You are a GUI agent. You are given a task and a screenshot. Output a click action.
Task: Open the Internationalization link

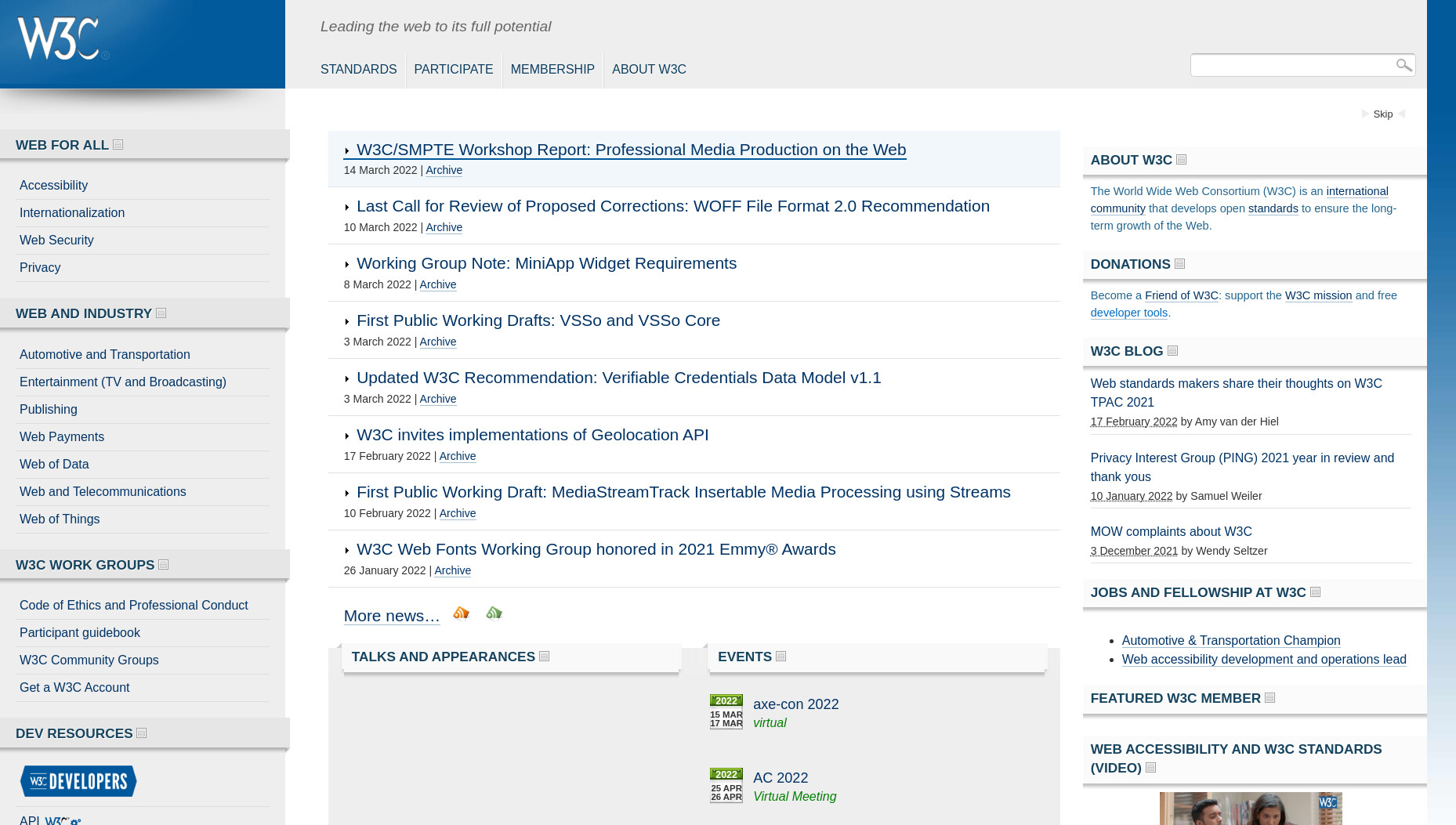pyautogui.click(x=72, y=213)
